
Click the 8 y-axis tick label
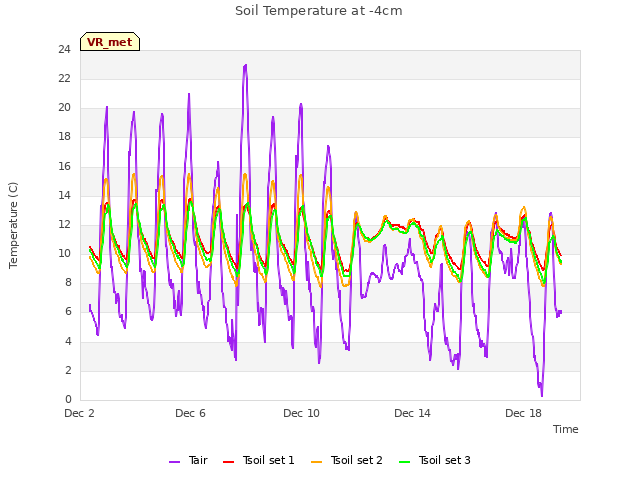click(x=68, y=283)
